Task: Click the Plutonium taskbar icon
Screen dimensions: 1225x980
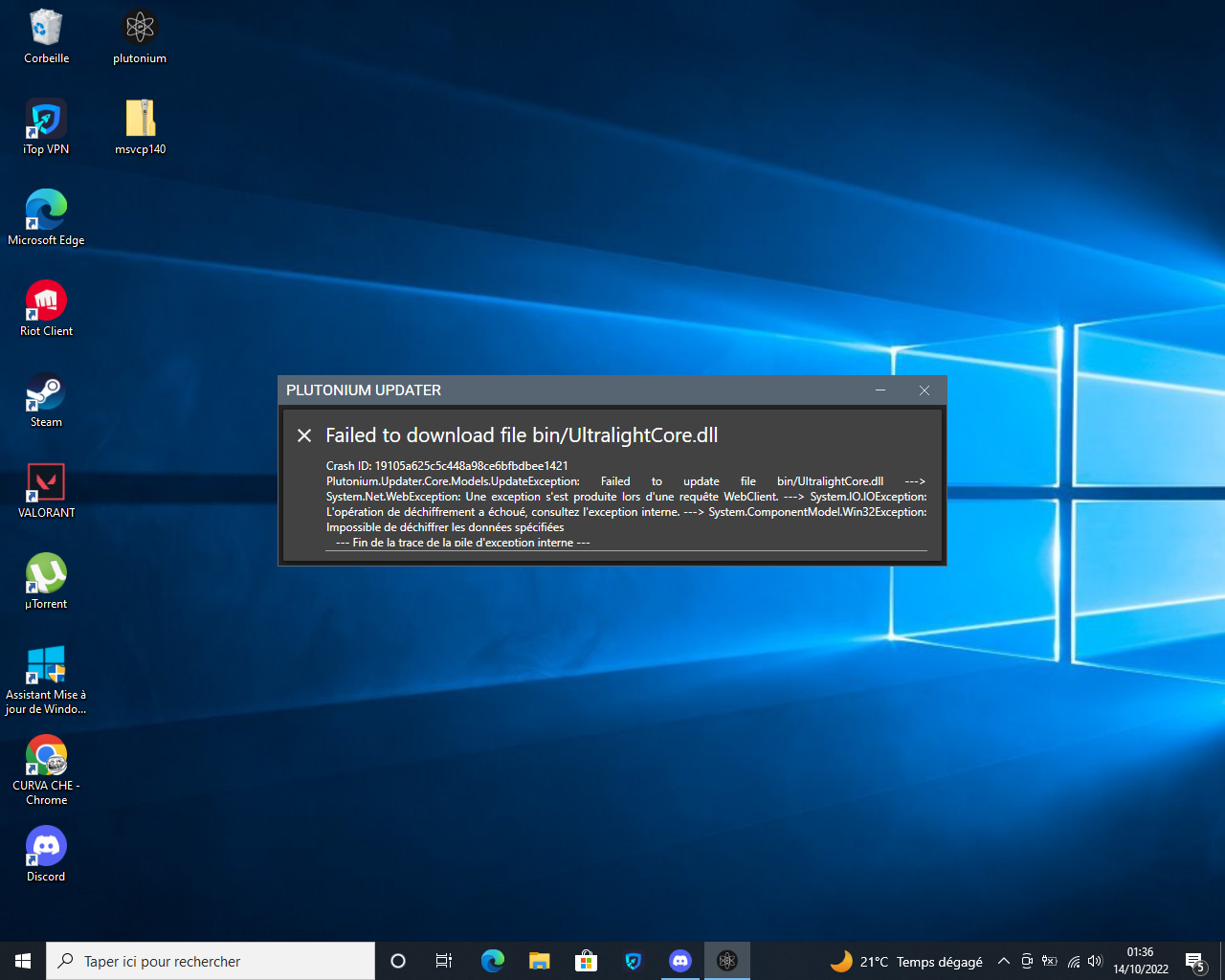Action: [x=727, y=961]
